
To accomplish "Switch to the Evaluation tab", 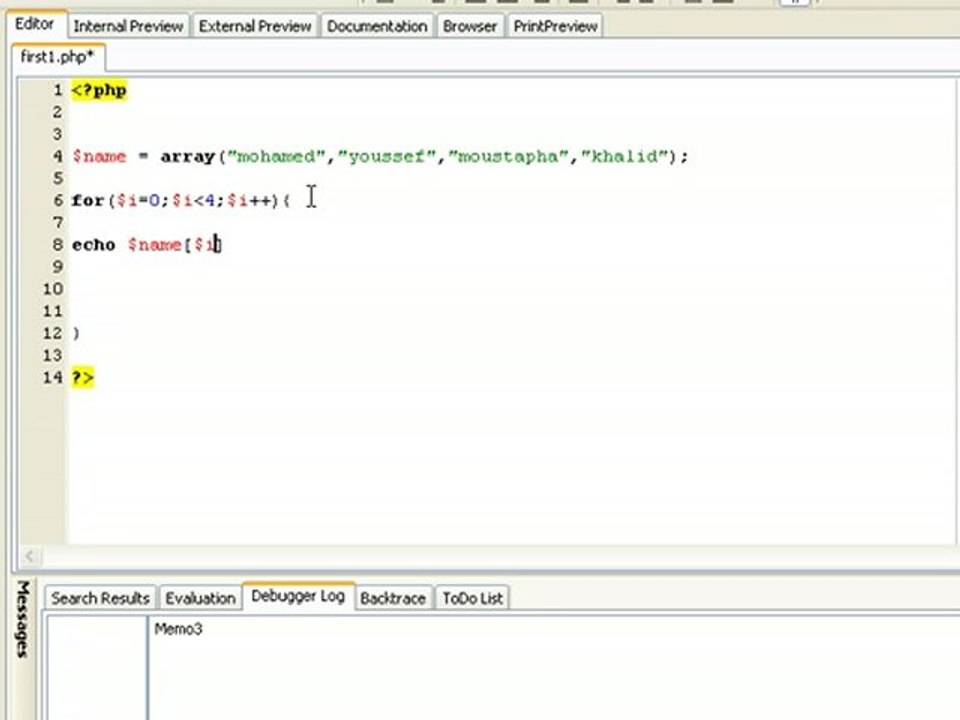I will coord(200,598).
